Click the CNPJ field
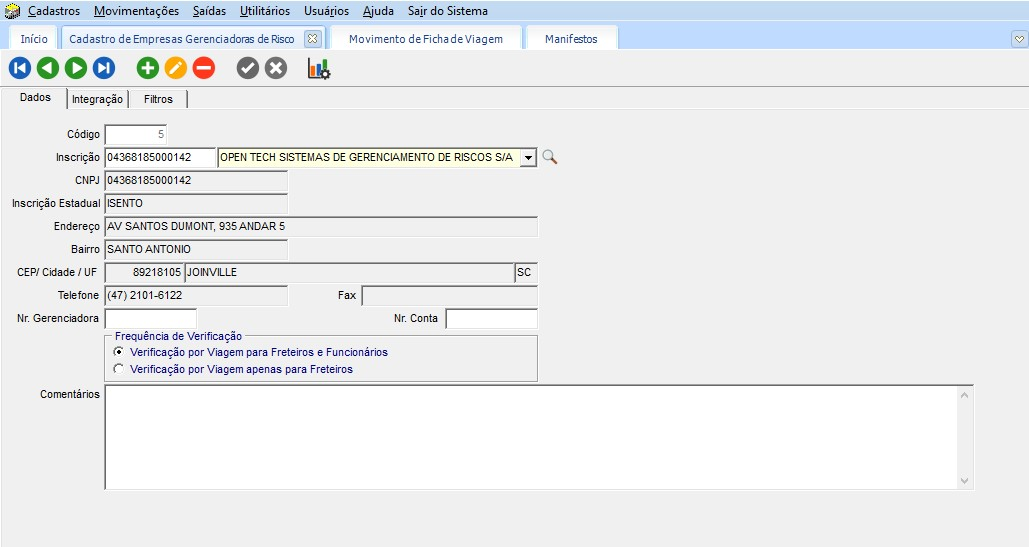The height and width of the screenshot is (547, 1029). click(196, 180)
